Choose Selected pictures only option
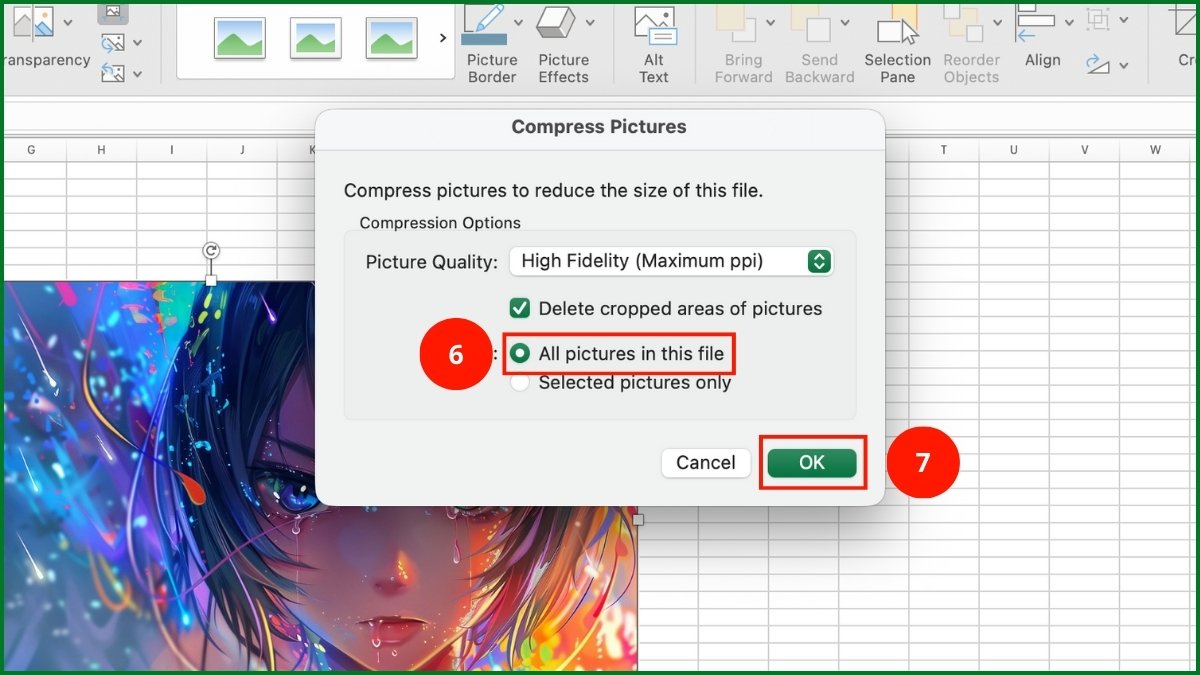 click(x=520, y=382)
